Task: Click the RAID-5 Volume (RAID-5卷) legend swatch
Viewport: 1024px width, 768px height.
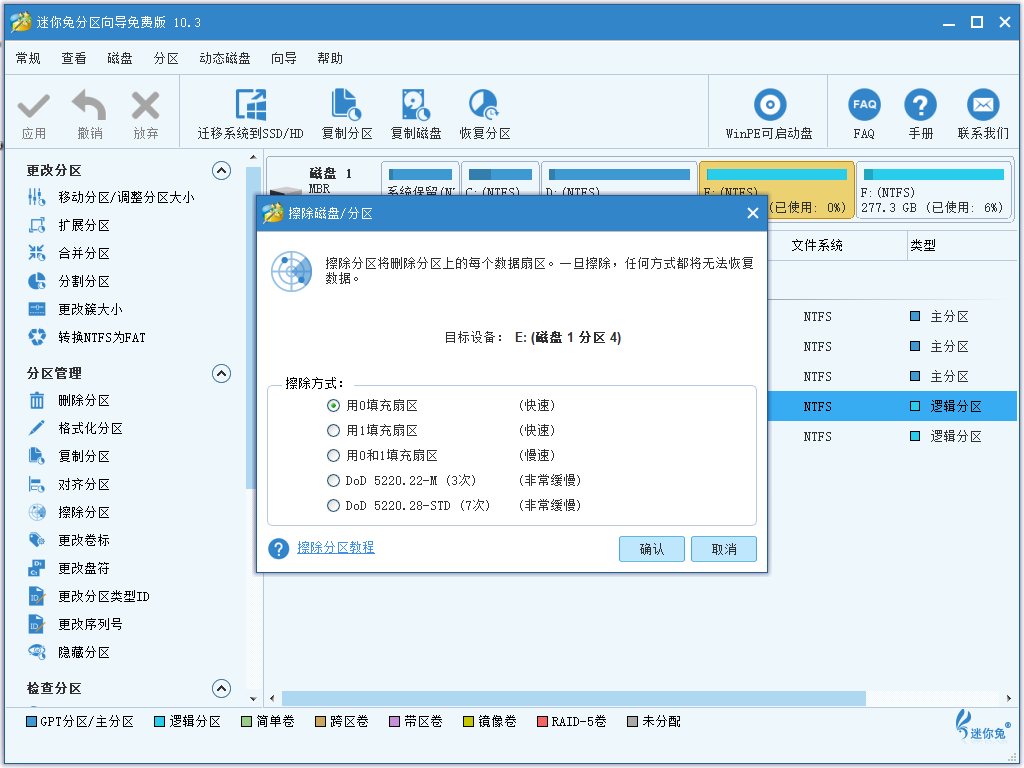Action: 542,722
